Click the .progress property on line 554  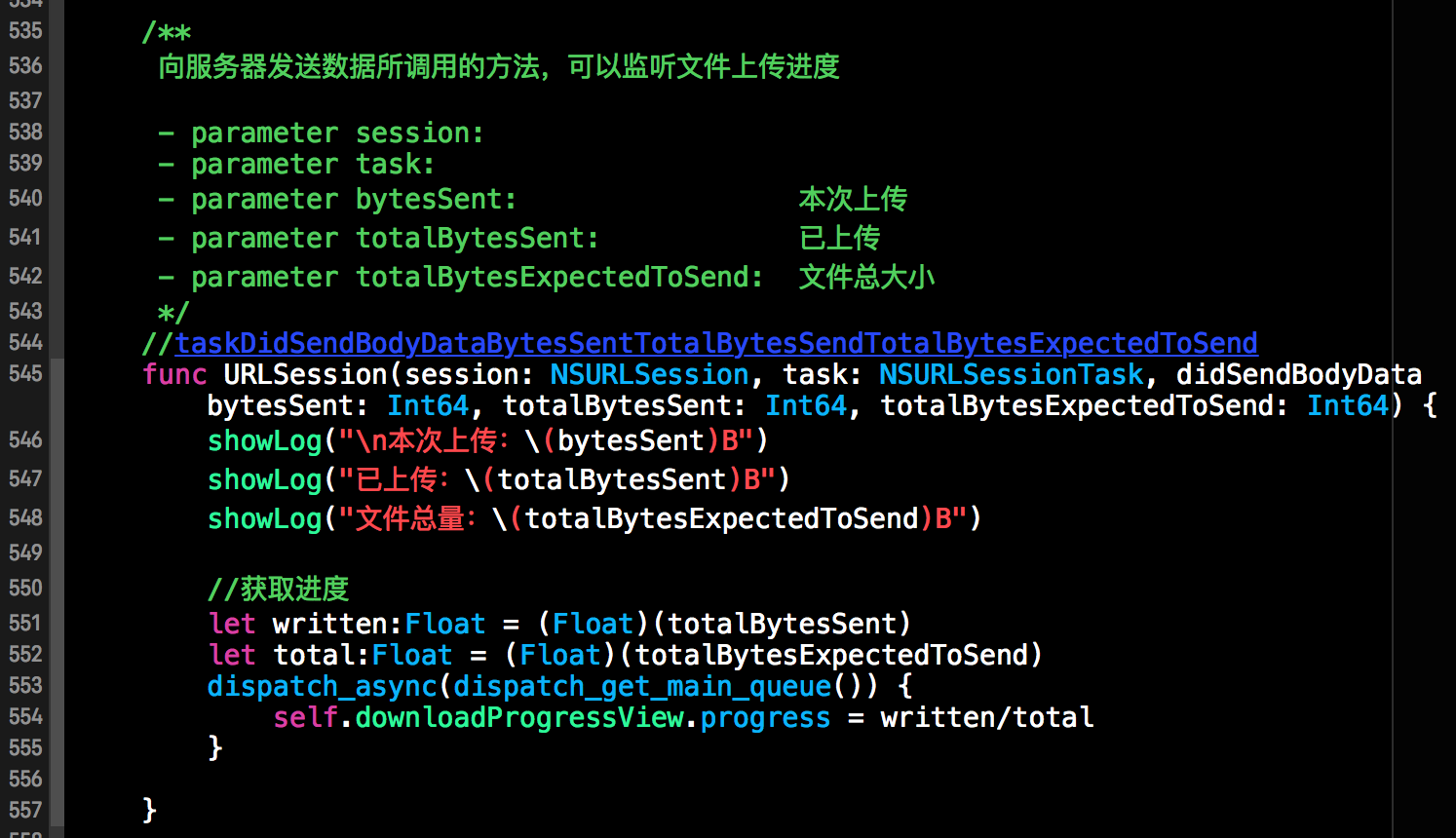coord(765,717)
